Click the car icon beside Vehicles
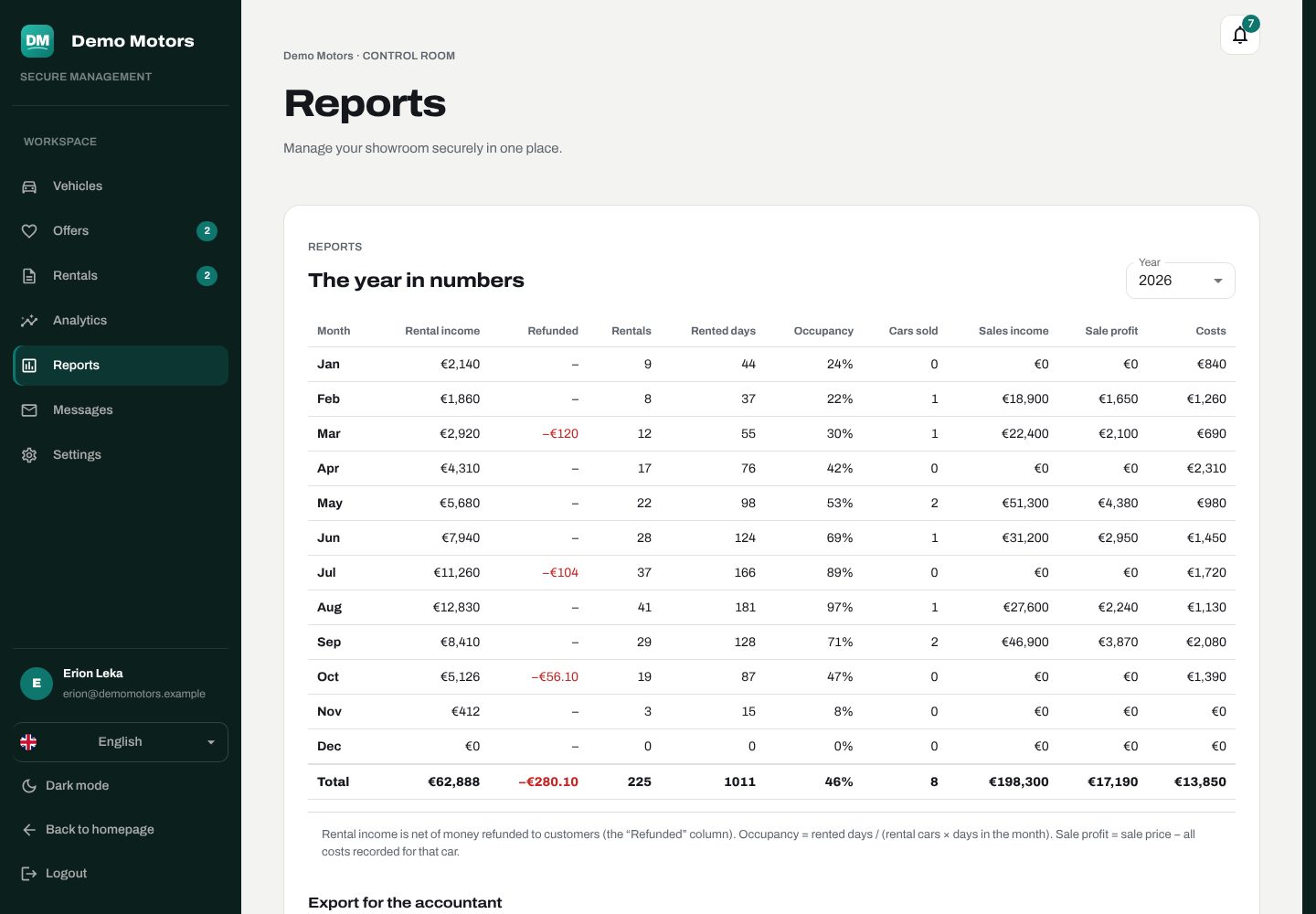The width and height of the screenshot is (1316, 914). (x=29, y=186)
